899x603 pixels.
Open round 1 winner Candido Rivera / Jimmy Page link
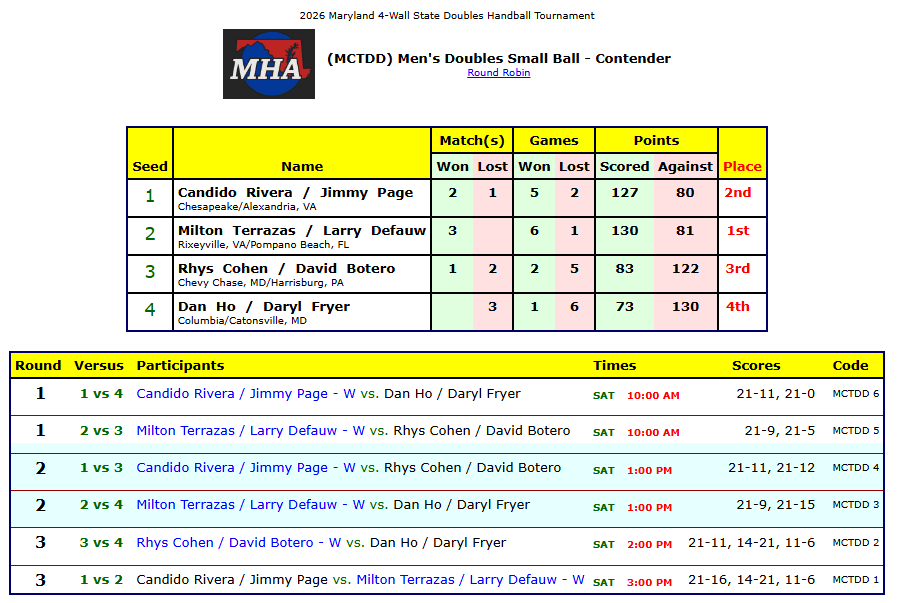point(245,394)
